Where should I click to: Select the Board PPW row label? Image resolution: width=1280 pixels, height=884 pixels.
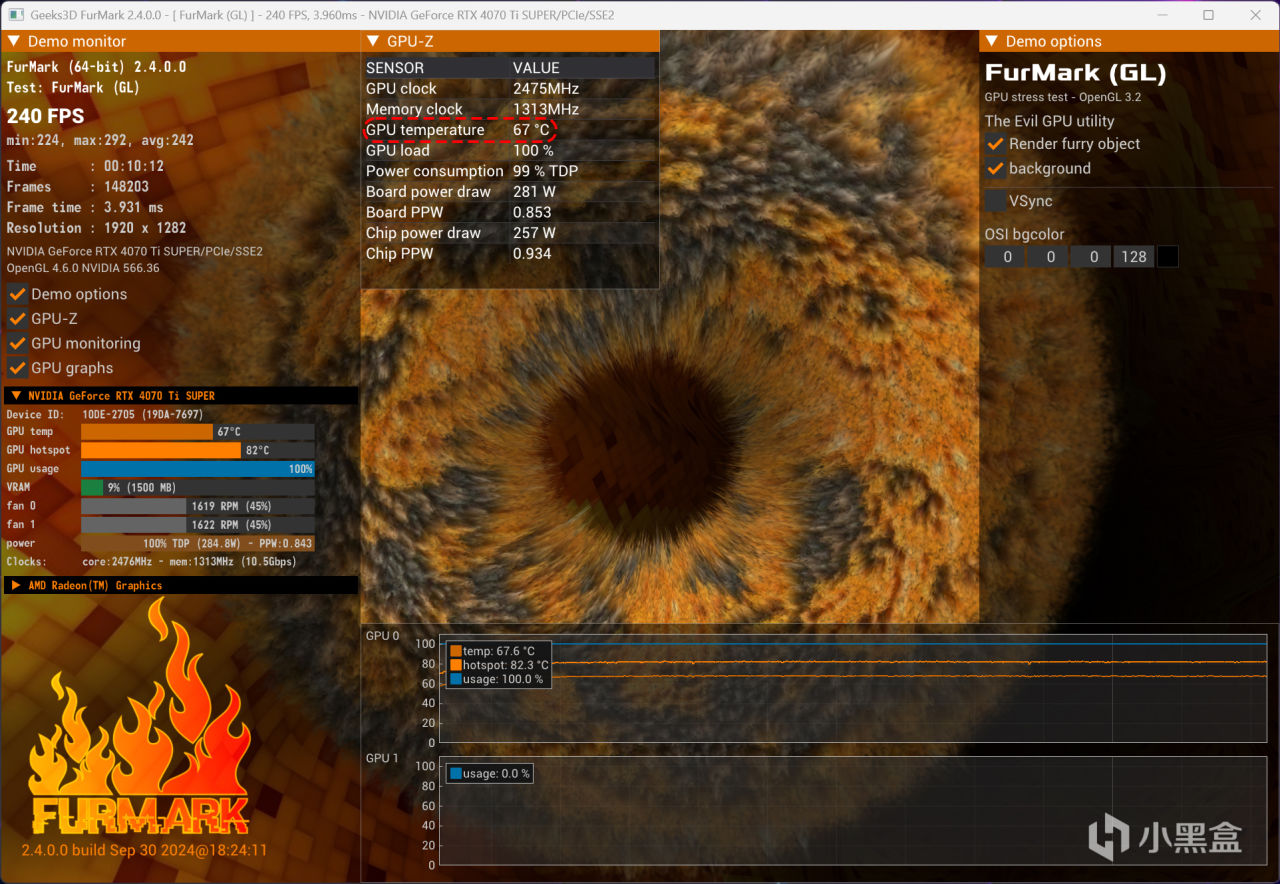tap(404, 212)
